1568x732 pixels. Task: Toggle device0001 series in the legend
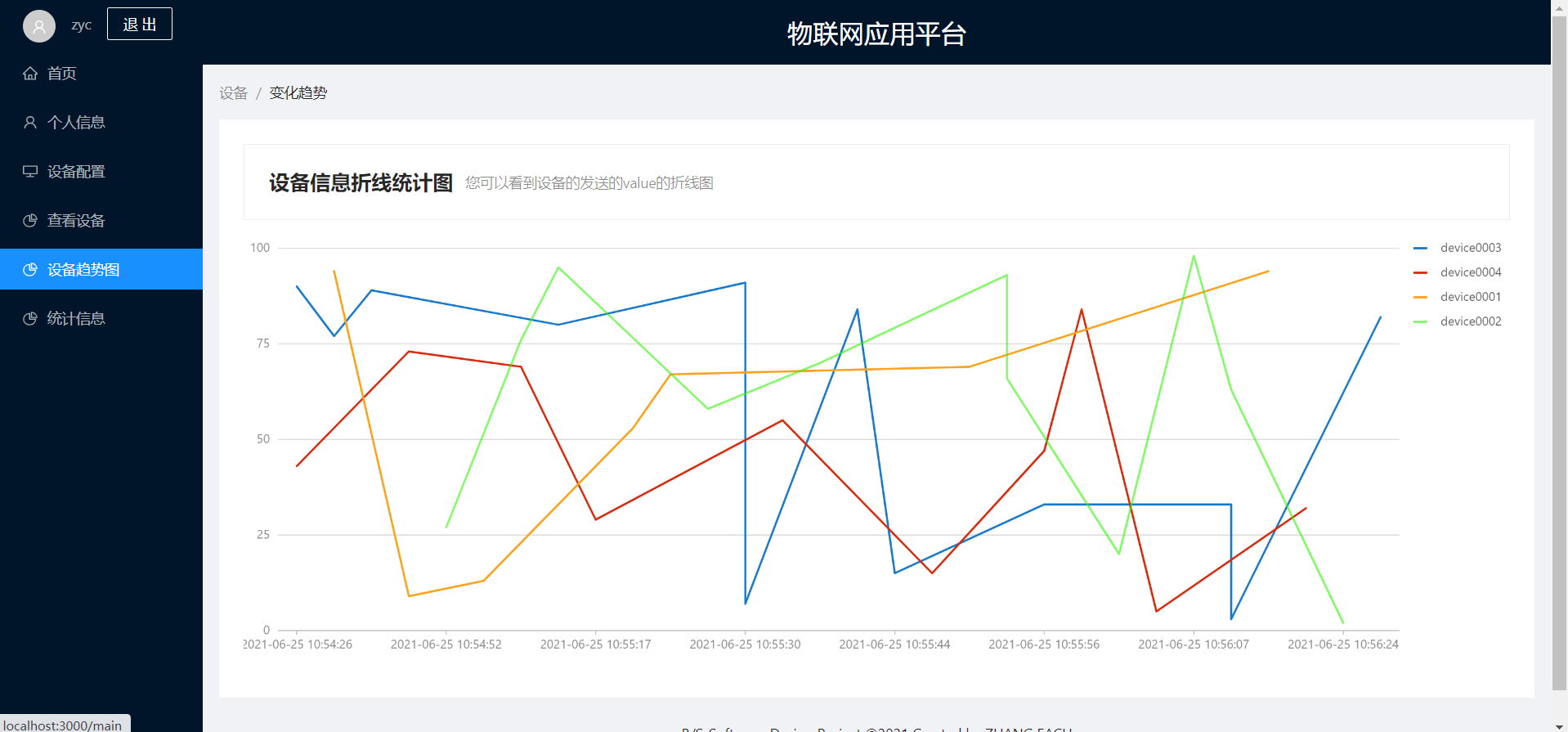pyautogui.click(x=1458, y=297)
